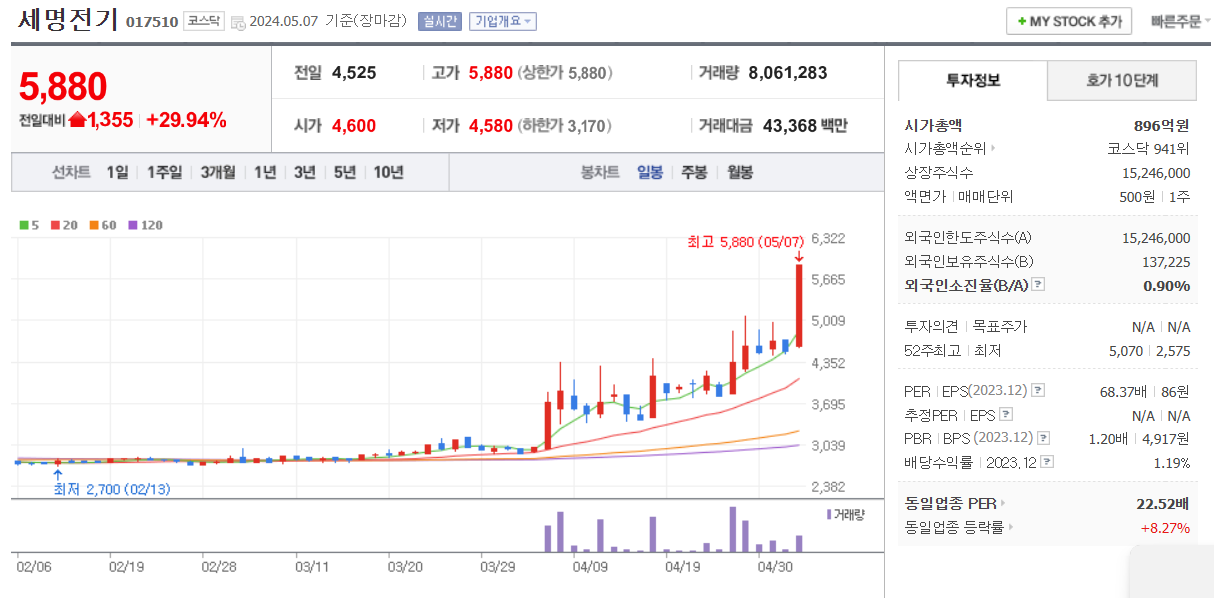Click the +29.94% change rate
The width and height of the screenshot is (1214, 598).
[x=186, y=121]
